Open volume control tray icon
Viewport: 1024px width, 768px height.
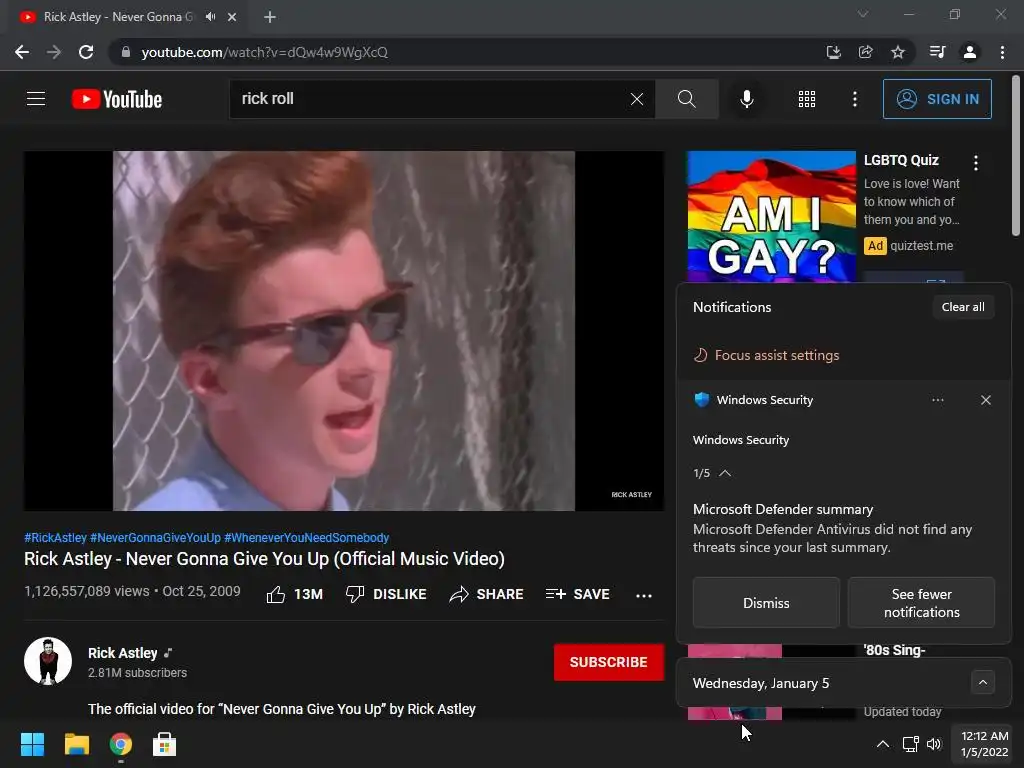(935, 744)
